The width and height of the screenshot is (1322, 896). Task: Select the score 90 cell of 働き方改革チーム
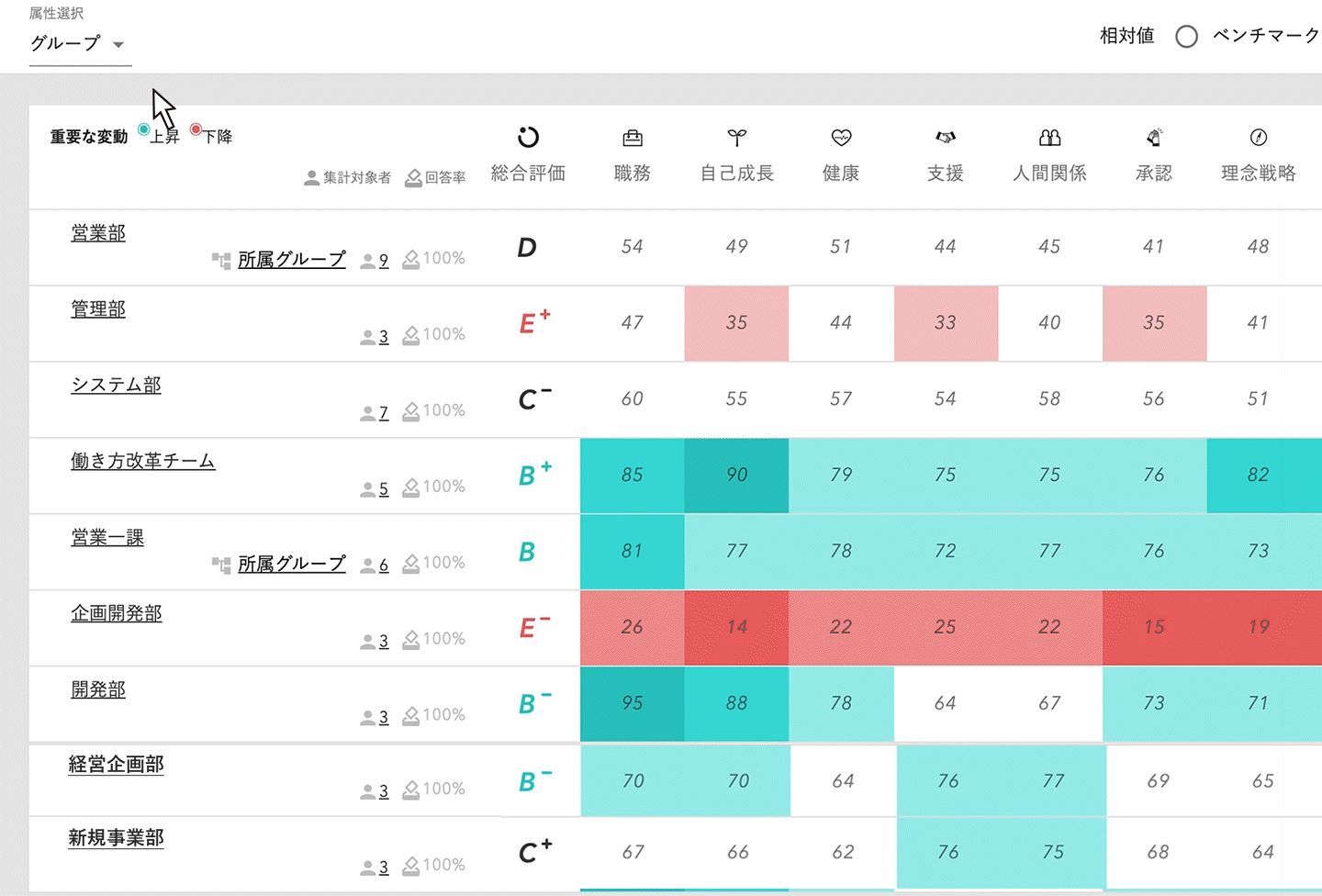[x=736, y=476]
